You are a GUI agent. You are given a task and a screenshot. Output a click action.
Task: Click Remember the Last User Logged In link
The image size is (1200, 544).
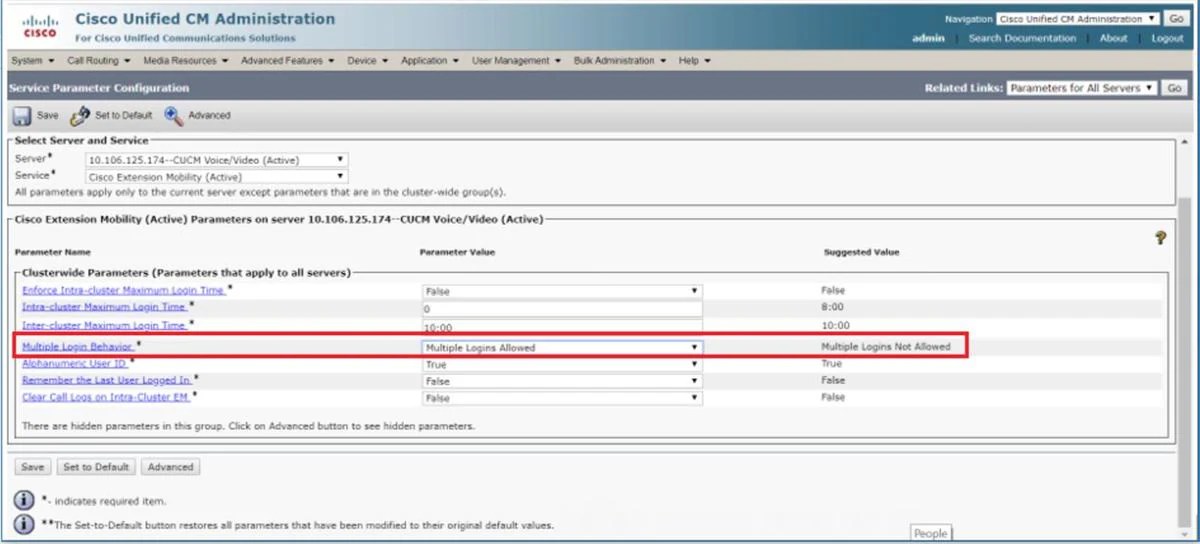tap(106, 380)
